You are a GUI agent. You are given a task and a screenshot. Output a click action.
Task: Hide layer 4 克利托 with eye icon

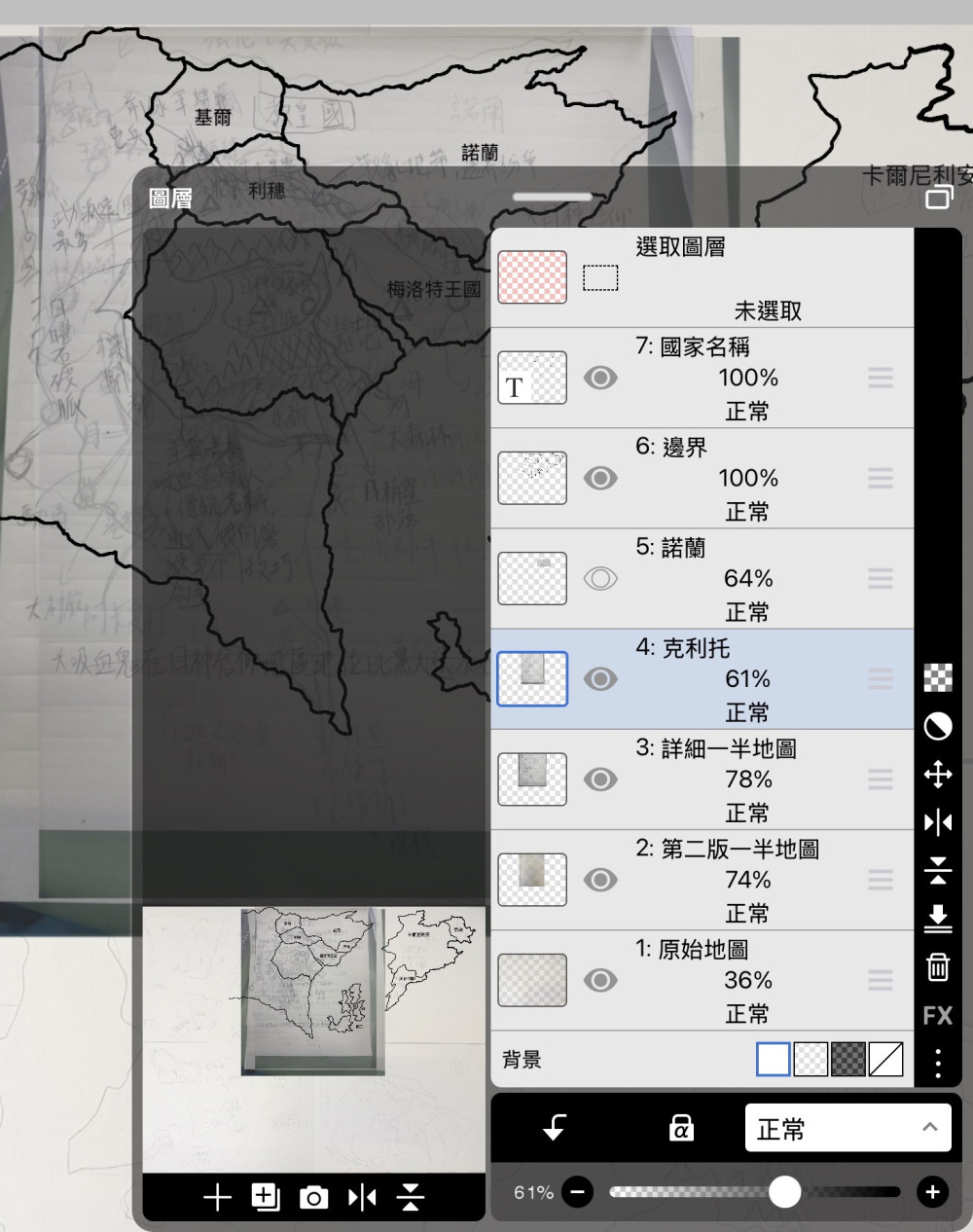[x=600, y=679]
